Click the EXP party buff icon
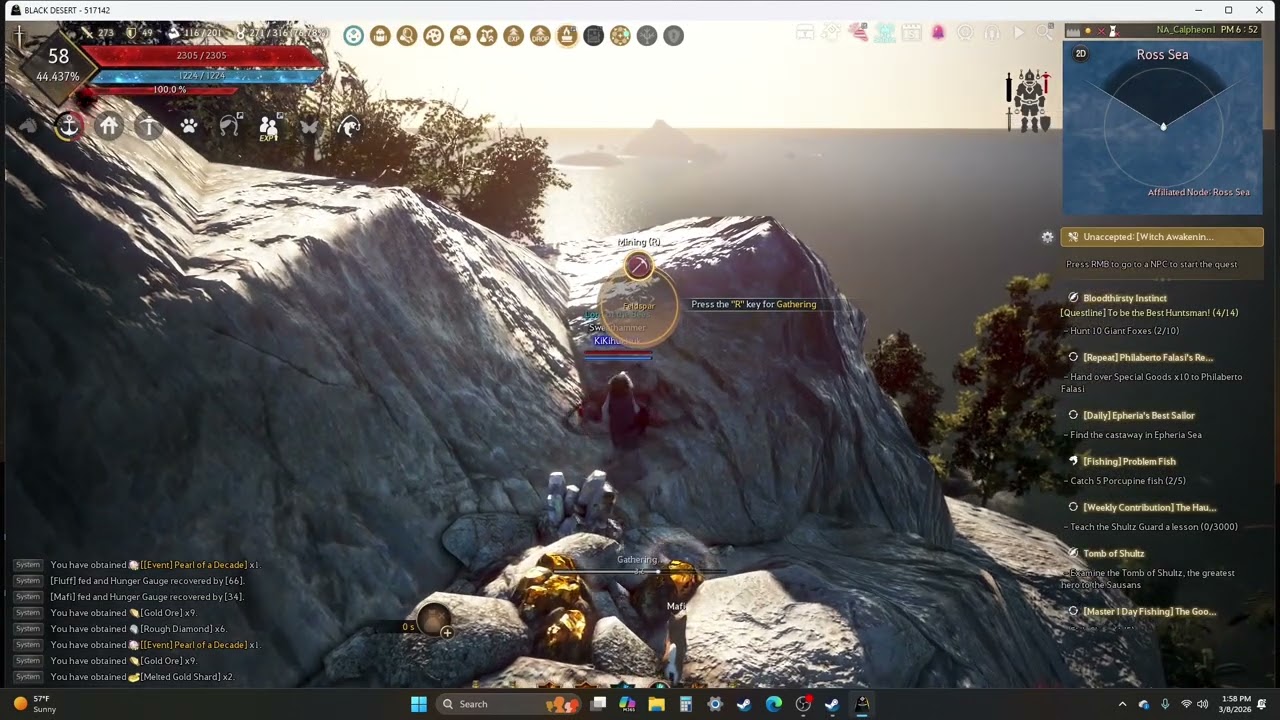Screen dimensions: 1280x720 (x=268, y=127)
